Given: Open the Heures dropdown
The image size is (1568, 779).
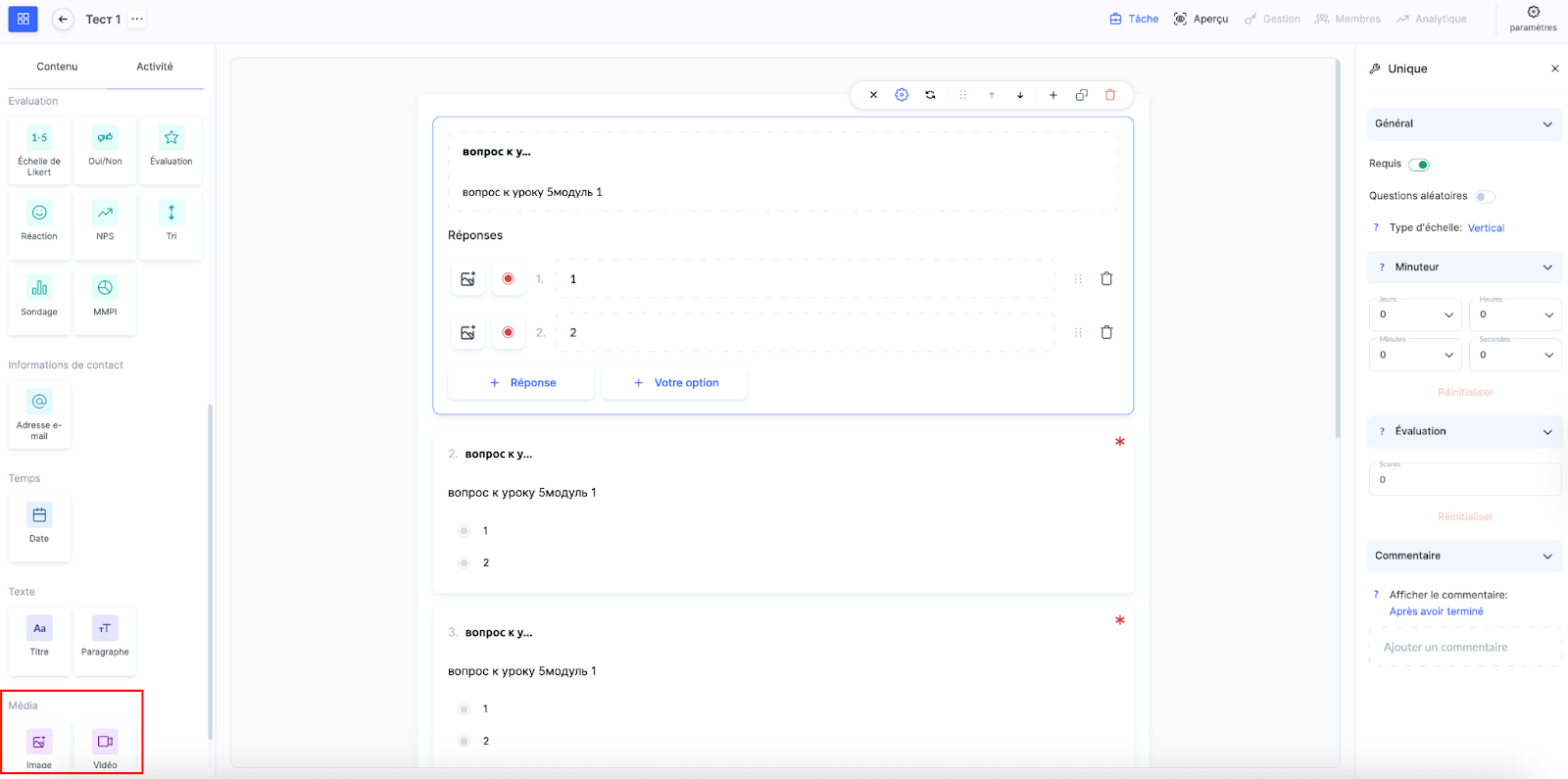Looking at the screenshot, I should (1515, 315).
